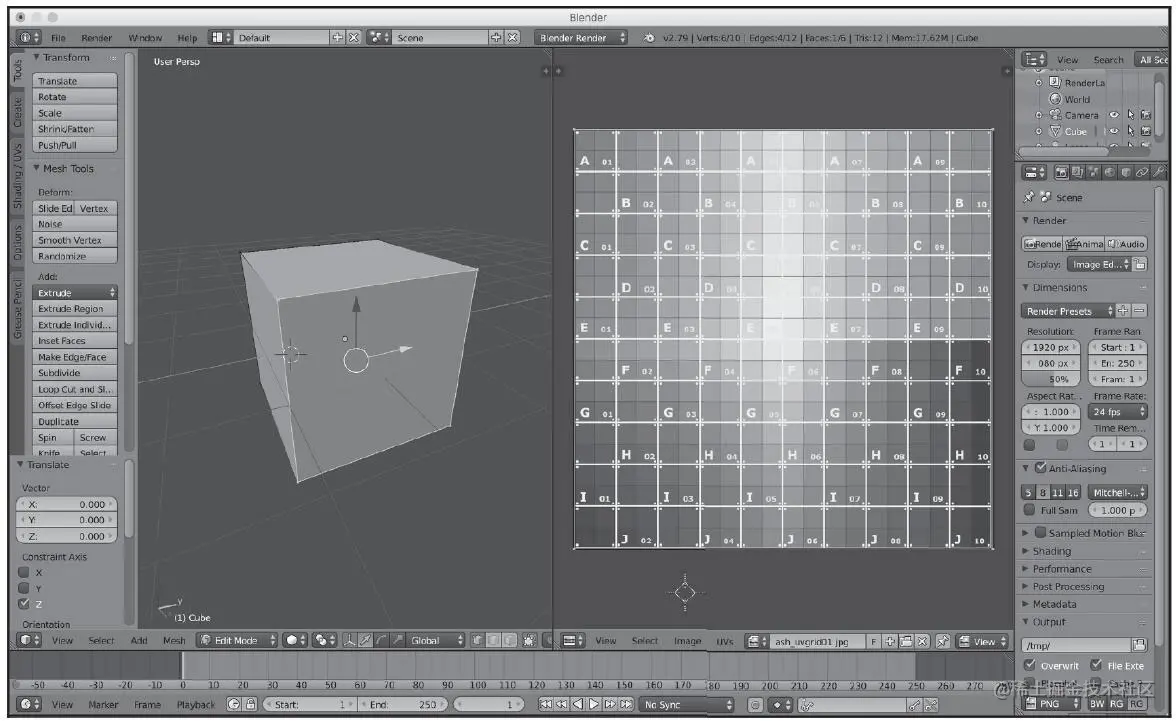Click the Inset Faces button

[74, 341]
